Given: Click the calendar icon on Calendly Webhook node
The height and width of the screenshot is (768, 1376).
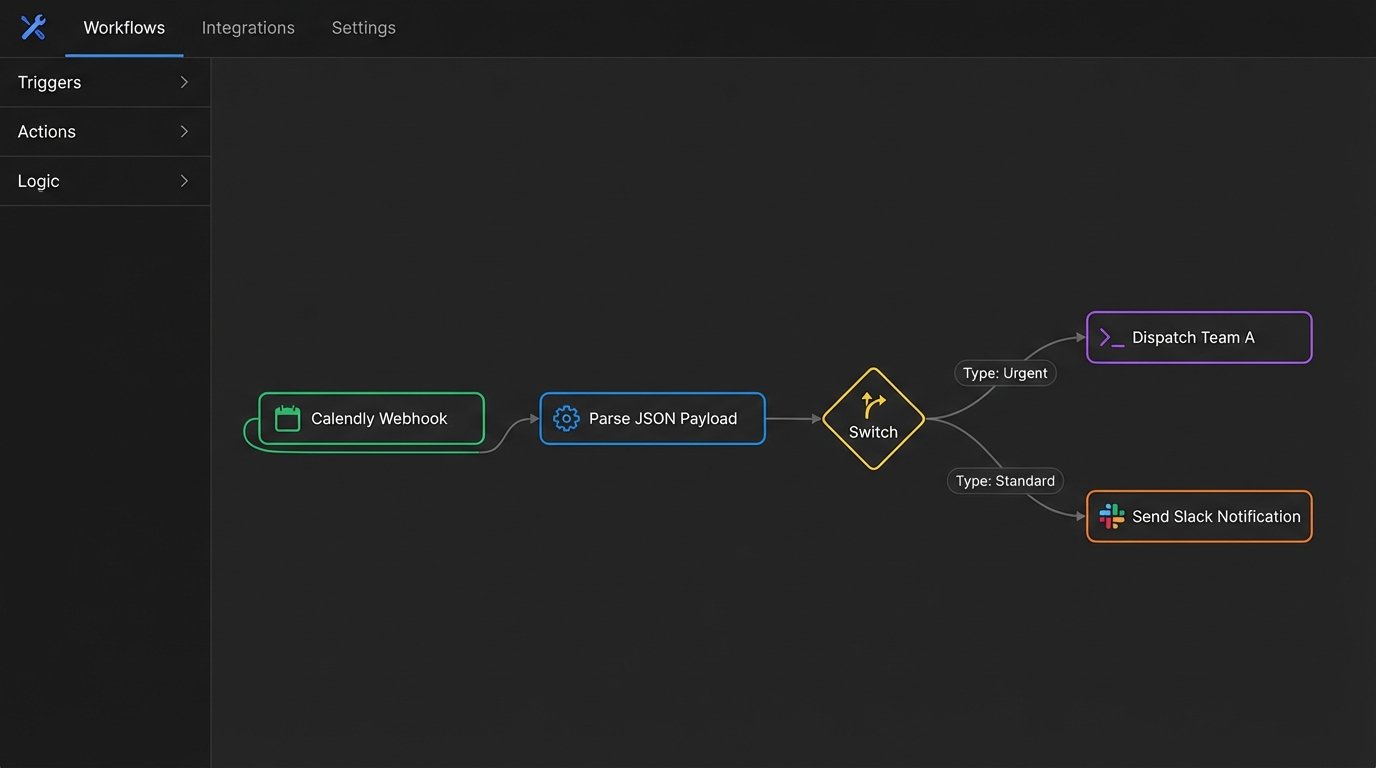Looking at the screenshot, I should click(287, 418).
